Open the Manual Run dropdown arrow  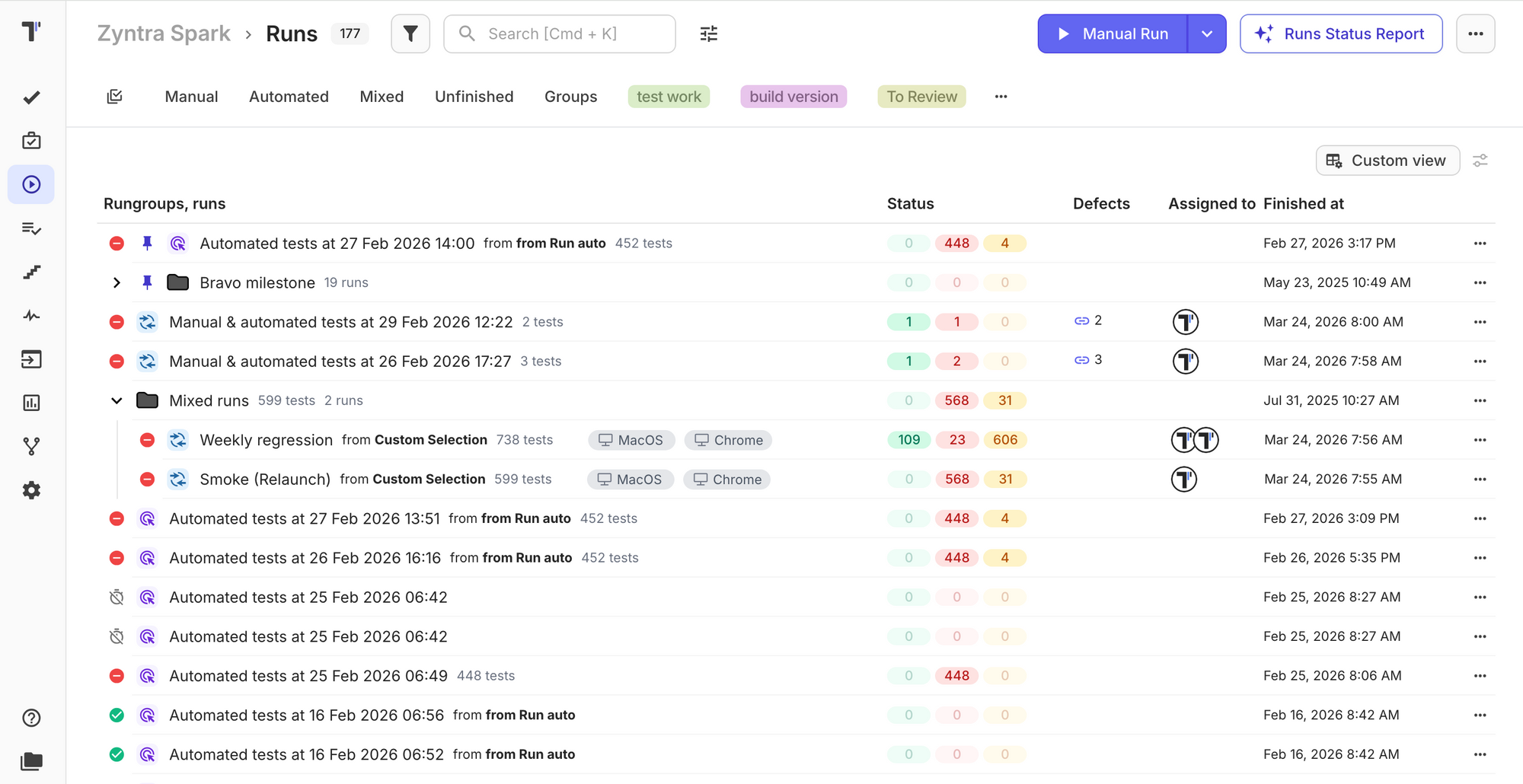coord(1206,33)
